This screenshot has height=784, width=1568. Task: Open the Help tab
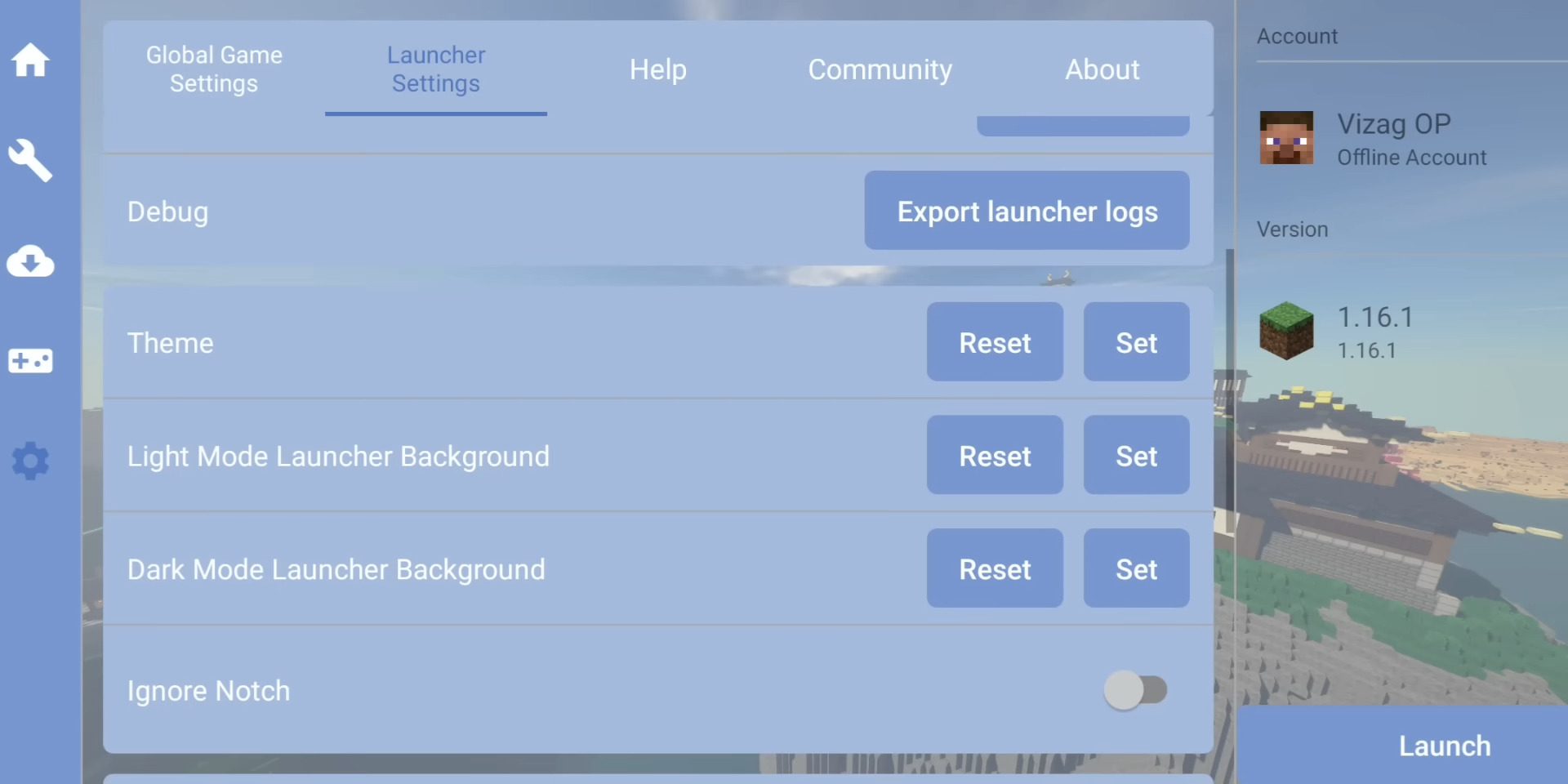coord(657,69)
